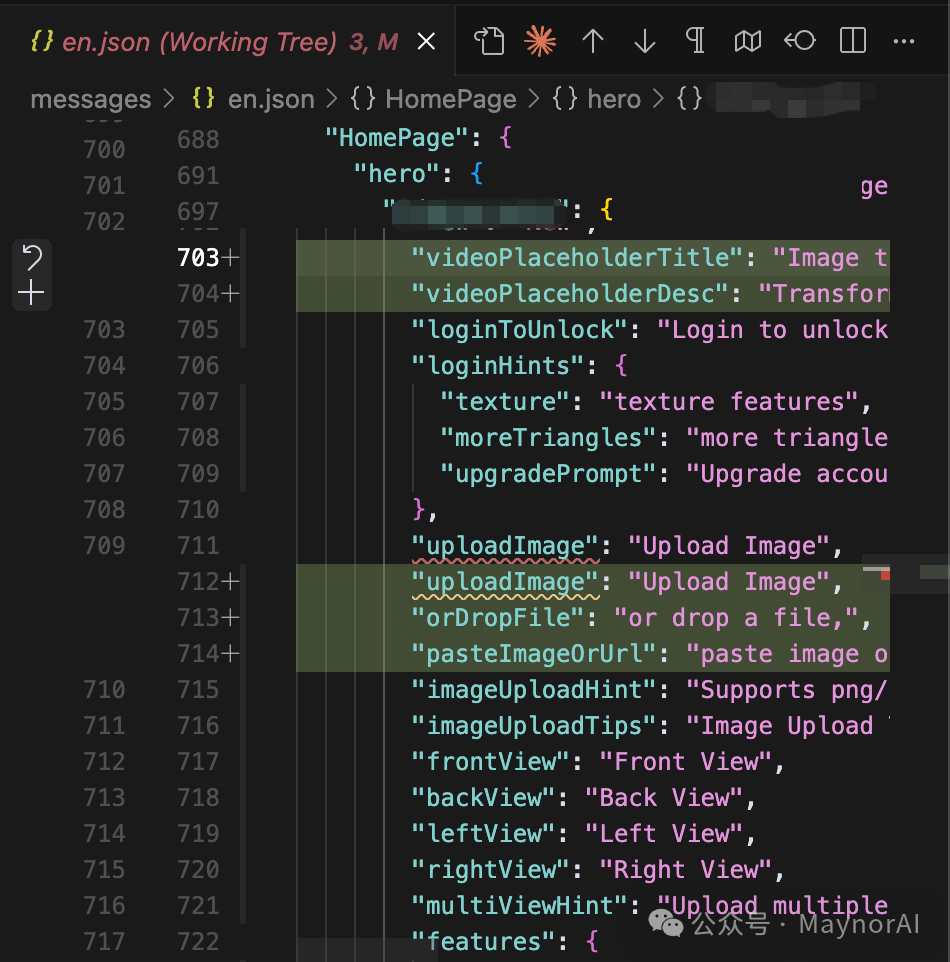The height and width of the screenshot is (962, 950).
Task: Click the videoPlaceholderTitle key
Action: [577, 258]
